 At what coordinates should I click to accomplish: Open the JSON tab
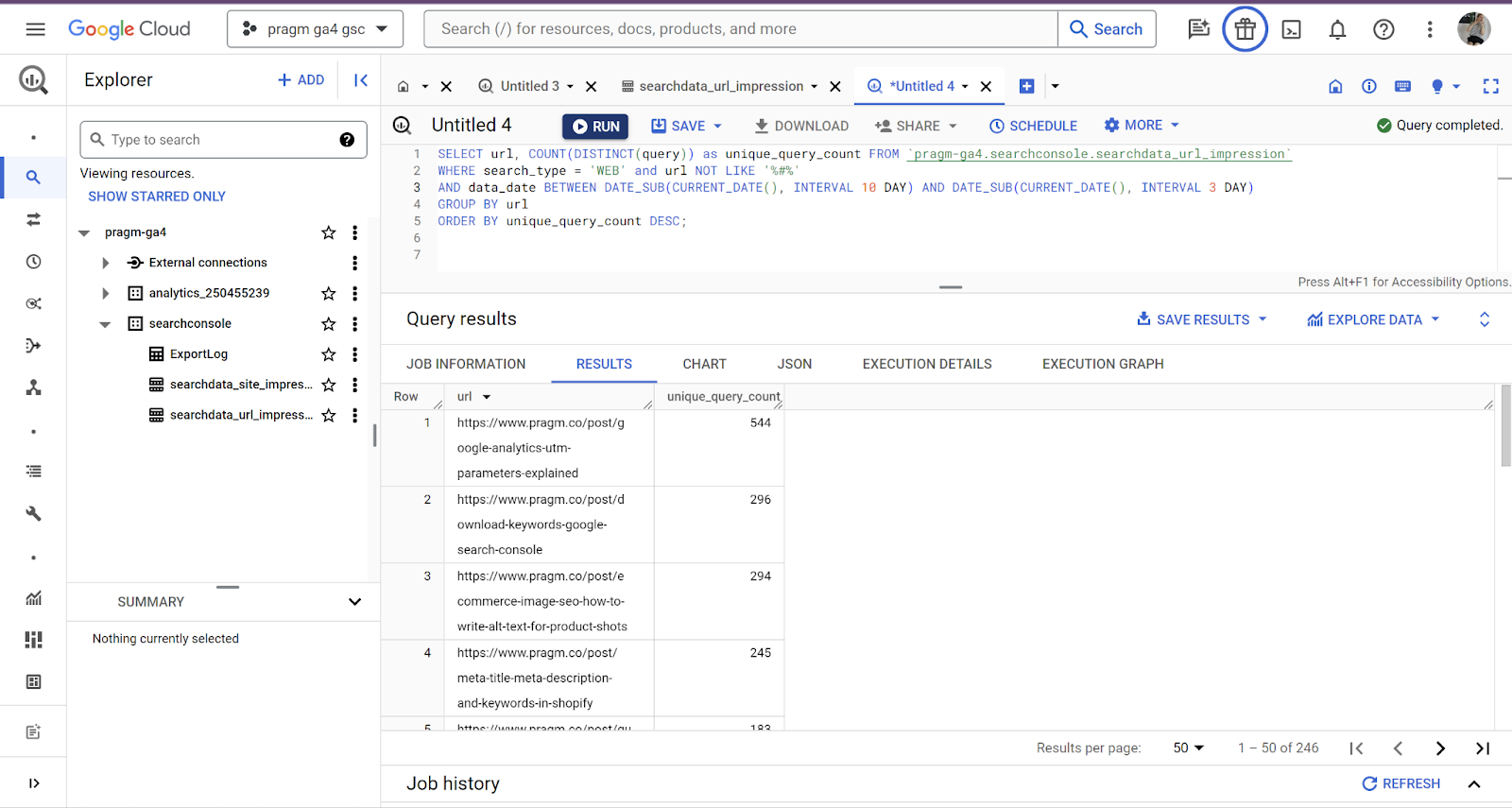coord(795,364)
